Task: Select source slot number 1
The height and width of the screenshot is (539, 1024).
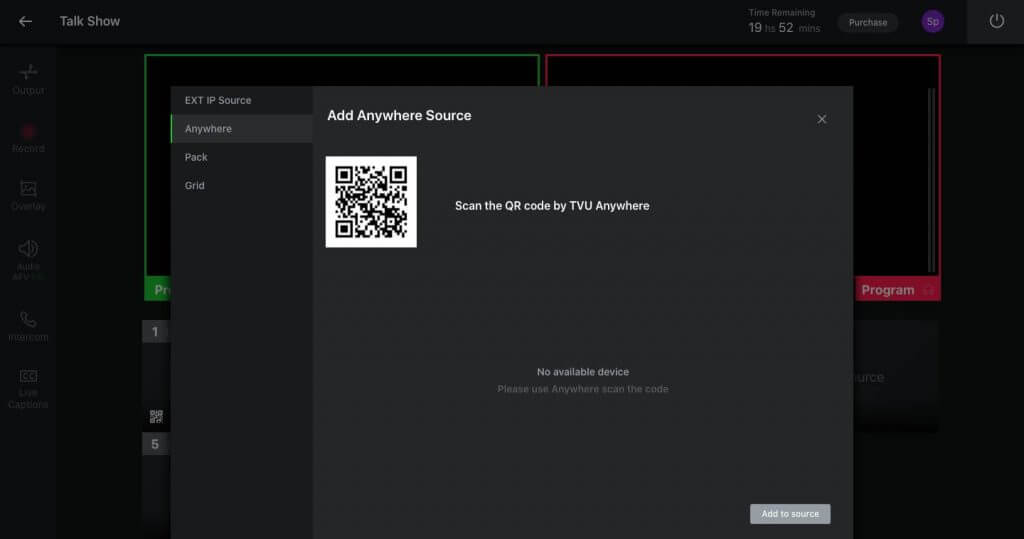Action: 155,331
